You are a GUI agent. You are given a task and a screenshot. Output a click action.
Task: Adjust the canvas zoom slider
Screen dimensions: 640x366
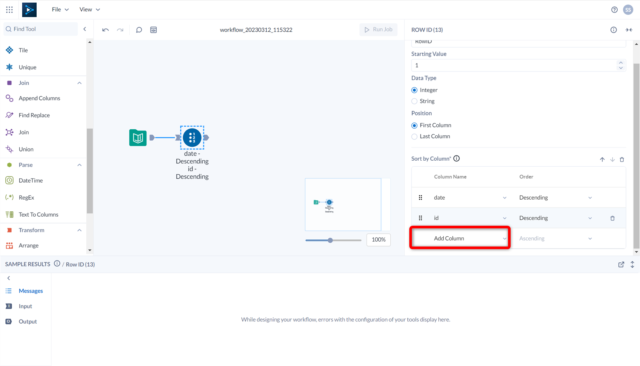(330, 240)
